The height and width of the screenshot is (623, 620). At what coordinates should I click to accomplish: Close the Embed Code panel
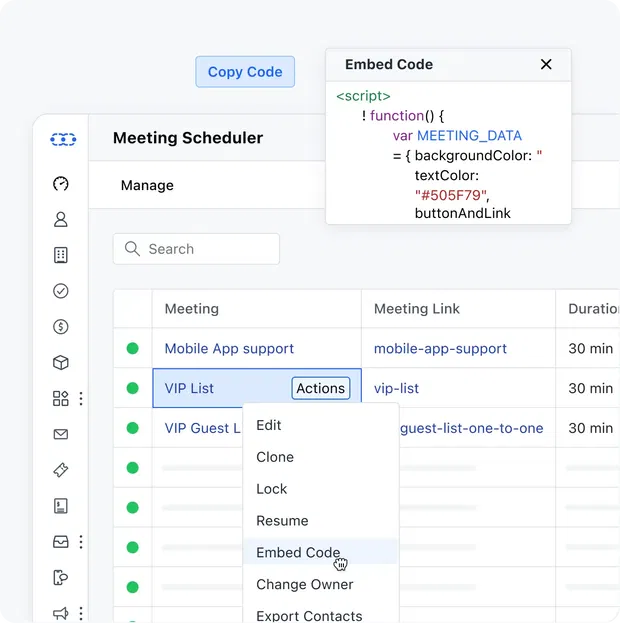546,64
